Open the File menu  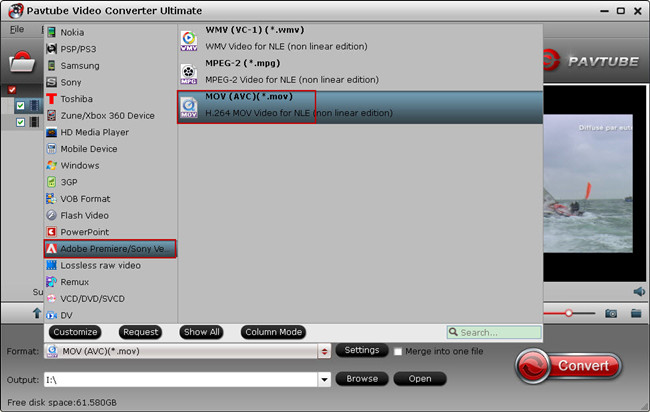point(17,29)
